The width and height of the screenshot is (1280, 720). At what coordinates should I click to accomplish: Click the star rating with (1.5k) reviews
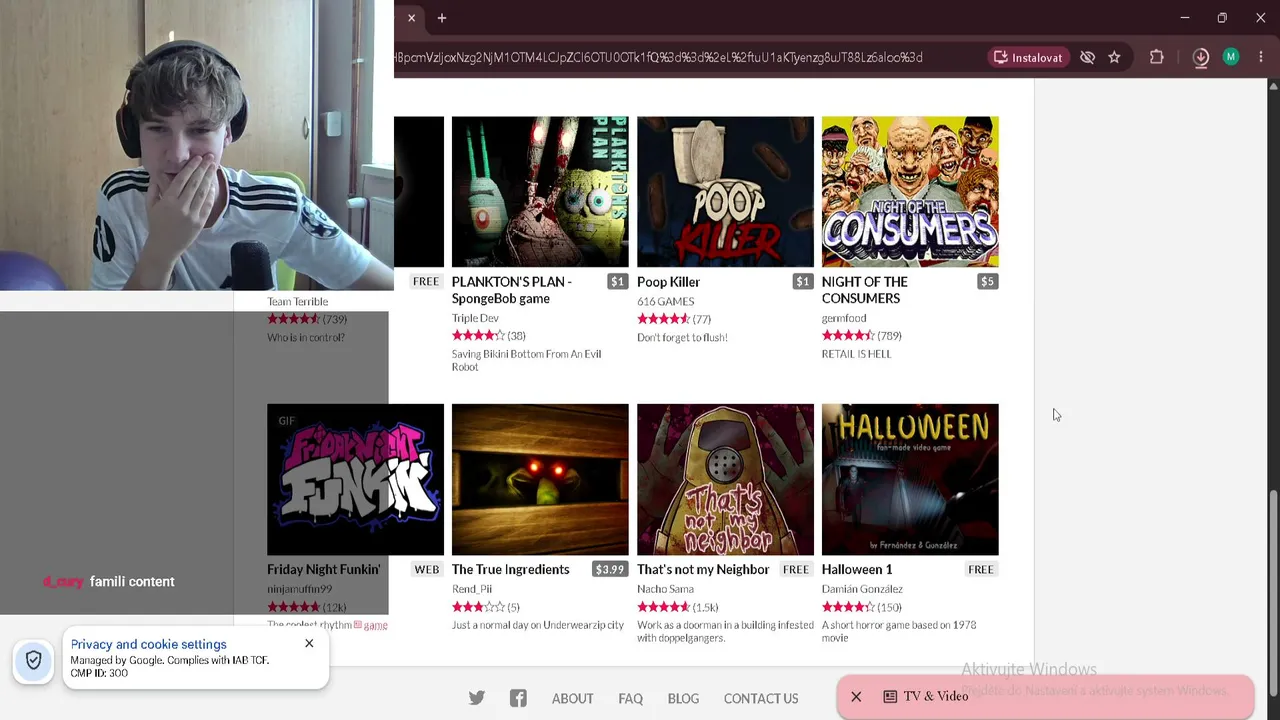pos(678,607)
